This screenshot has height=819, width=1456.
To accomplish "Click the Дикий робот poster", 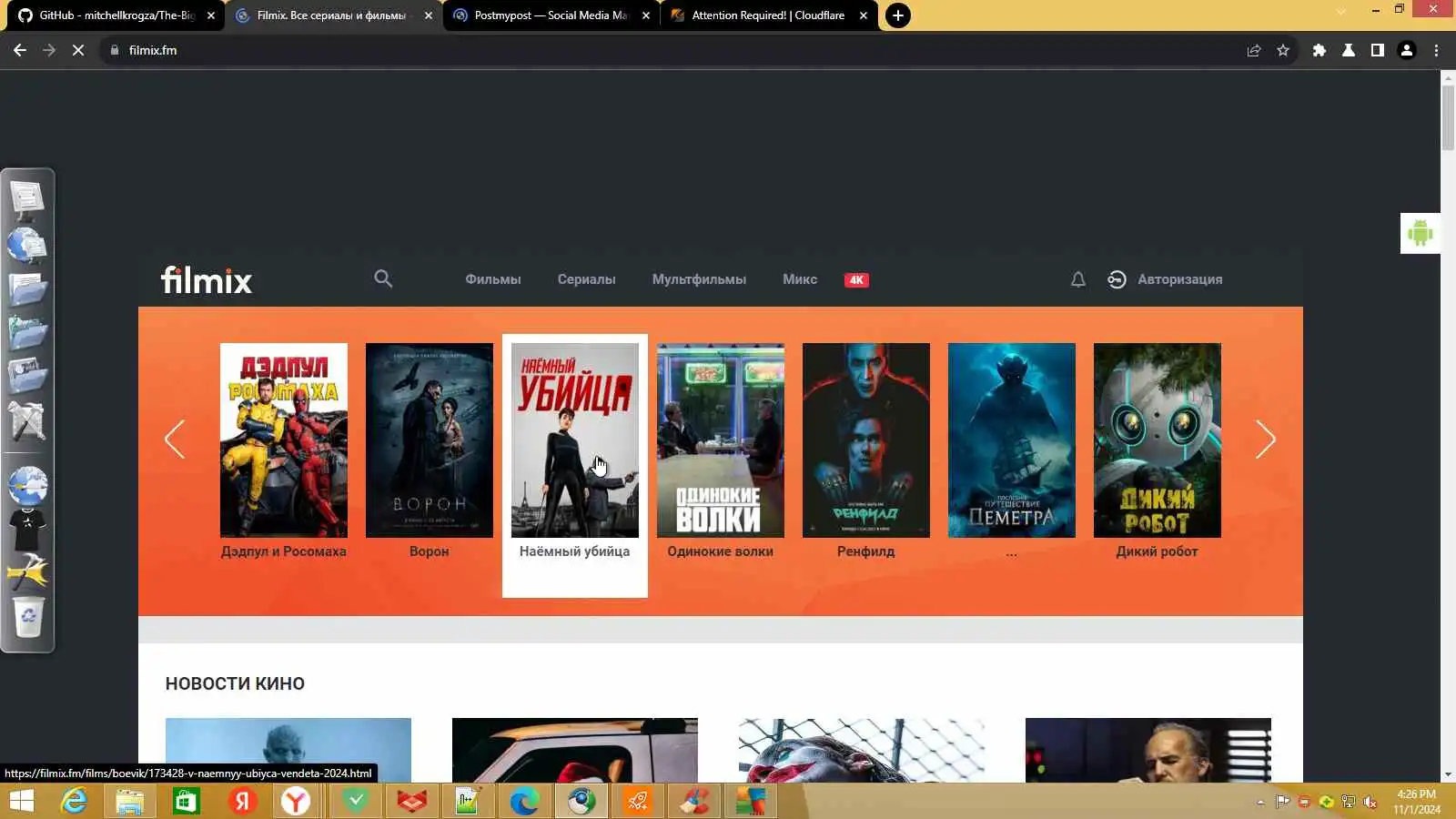I will click(x=1158, y=440).
